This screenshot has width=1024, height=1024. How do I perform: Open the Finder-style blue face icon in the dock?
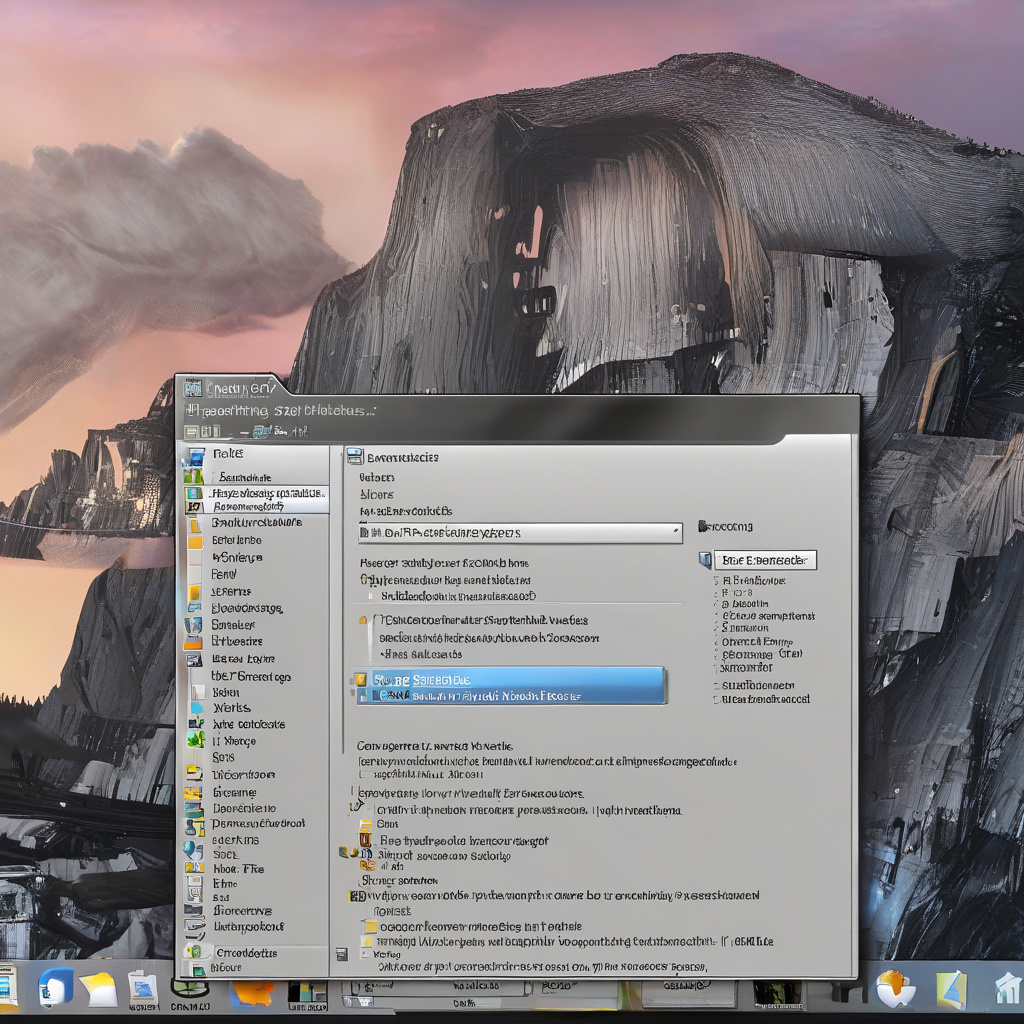click(x=56, y=987)
